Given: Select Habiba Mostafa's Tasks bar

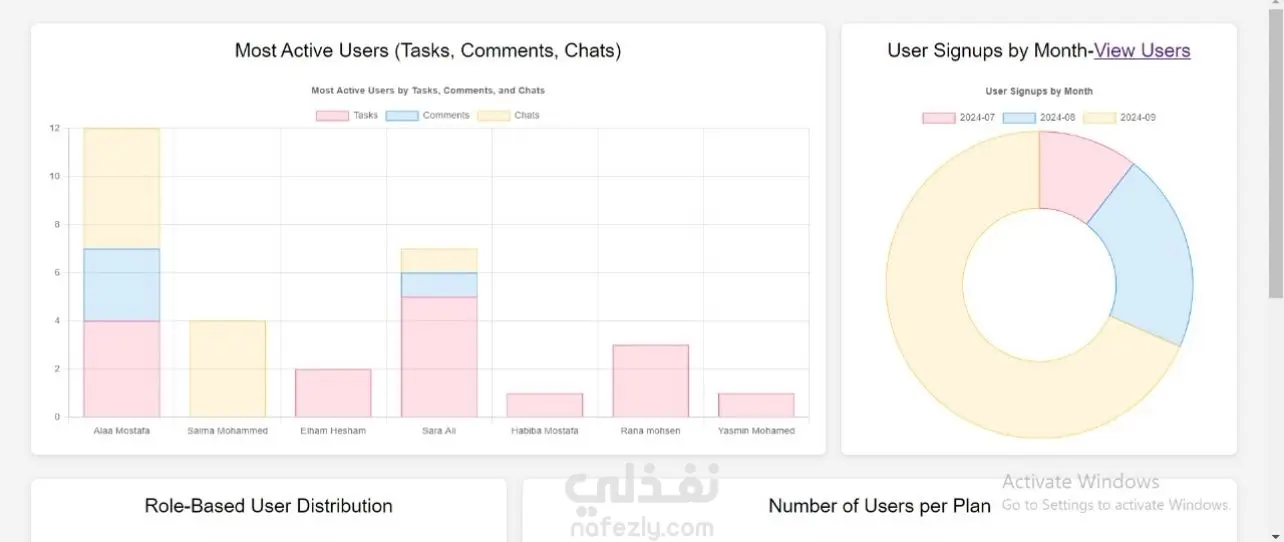Looking at the screenshot, I should [545, 404].
